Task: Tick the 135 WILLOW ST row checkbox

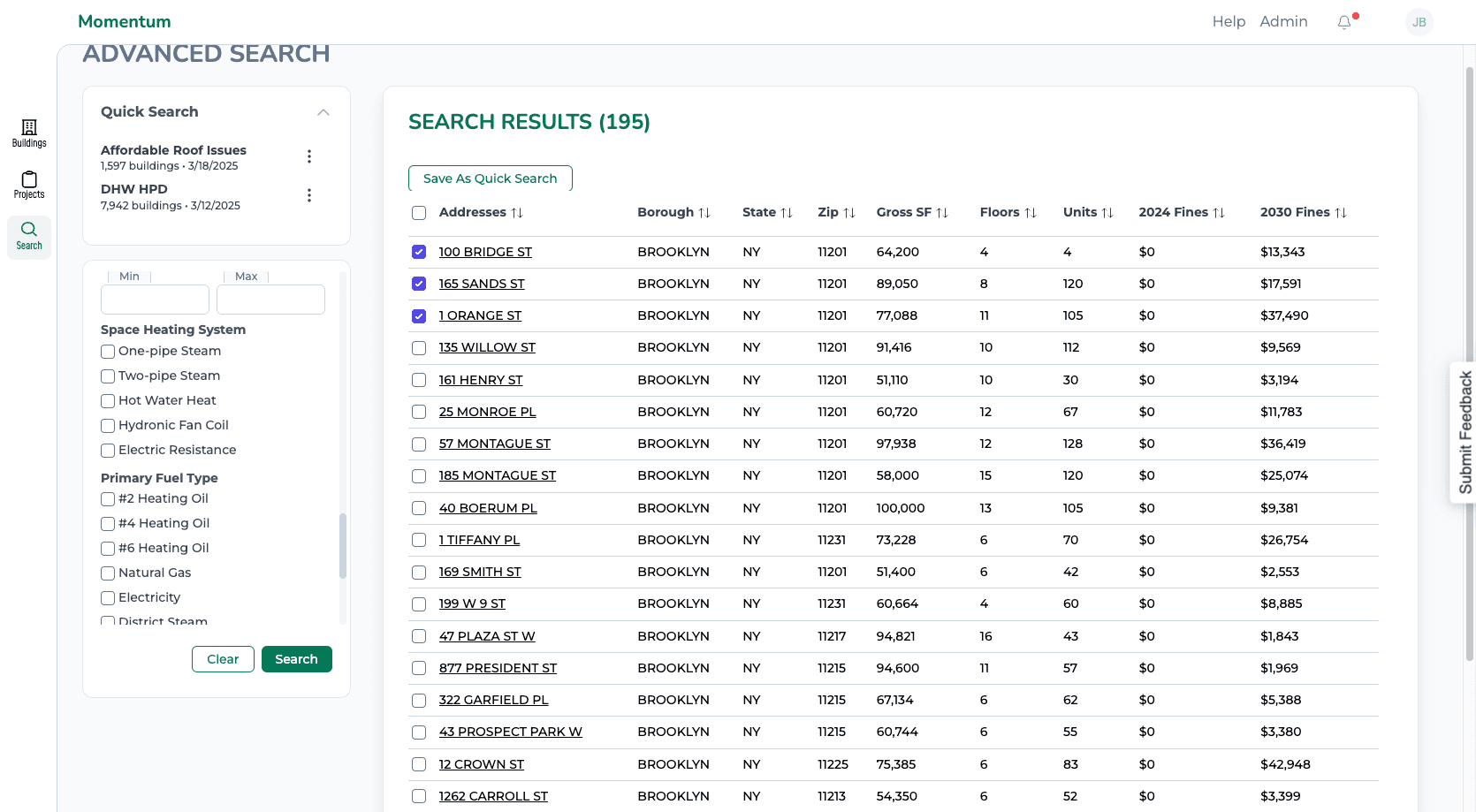Action: coord(419,348)
